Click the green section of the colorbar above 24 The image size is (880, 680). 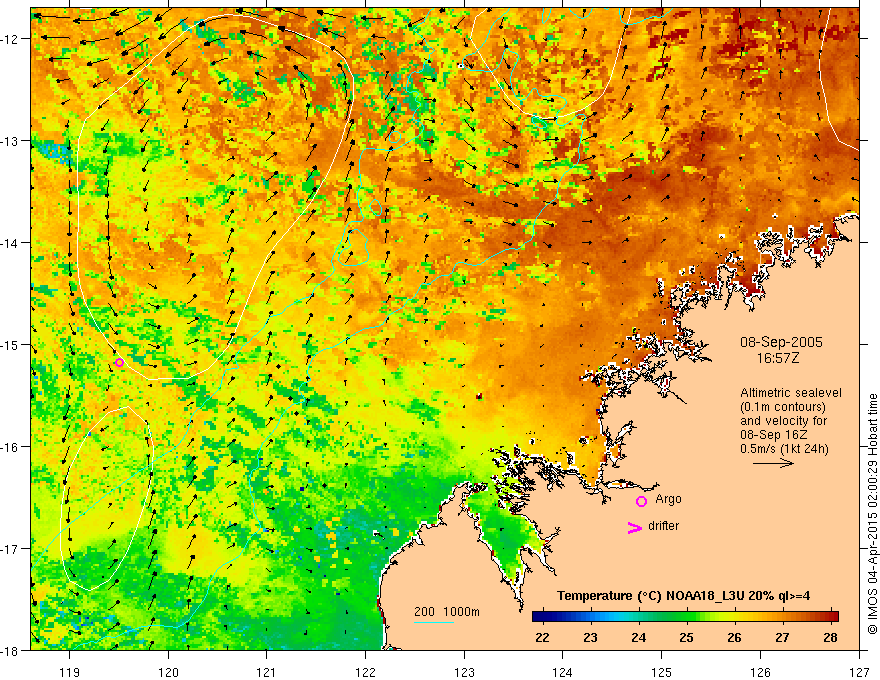coord(639,616)
